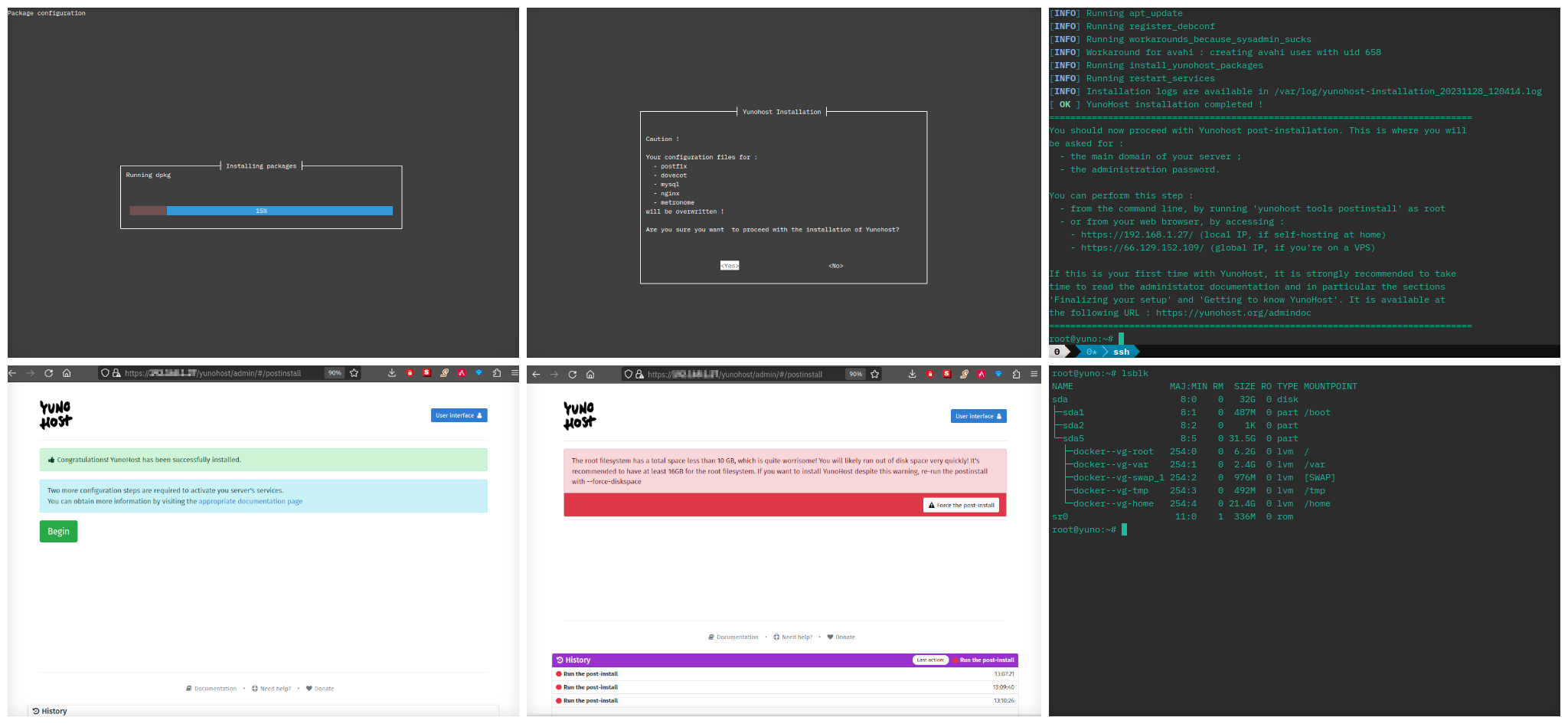
Task: Click lock icon in congratulations page address bar
Action: 116,373
